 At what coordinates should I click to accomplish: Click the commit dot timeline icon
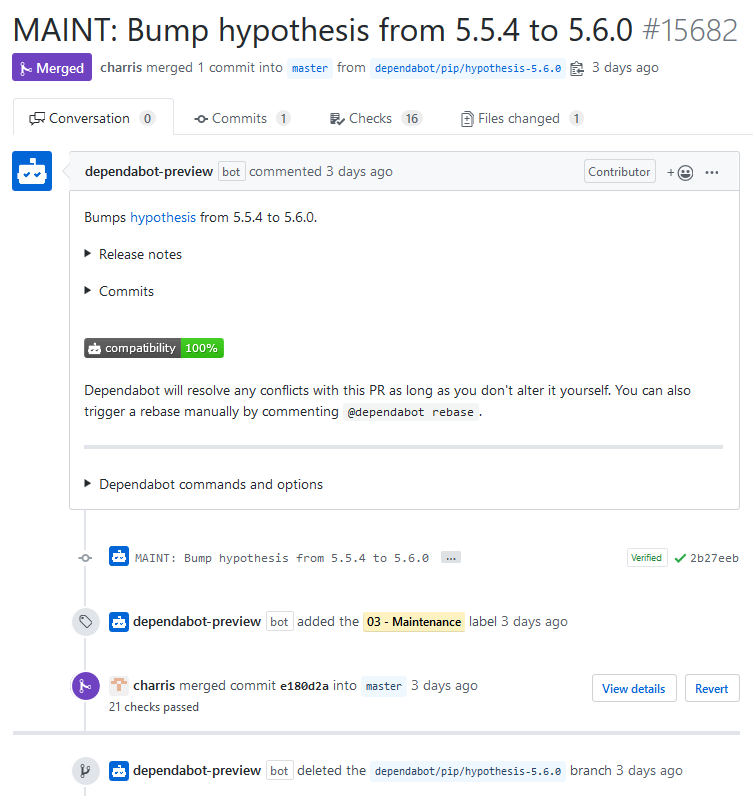pyautogui.click(x=85, y=558)
